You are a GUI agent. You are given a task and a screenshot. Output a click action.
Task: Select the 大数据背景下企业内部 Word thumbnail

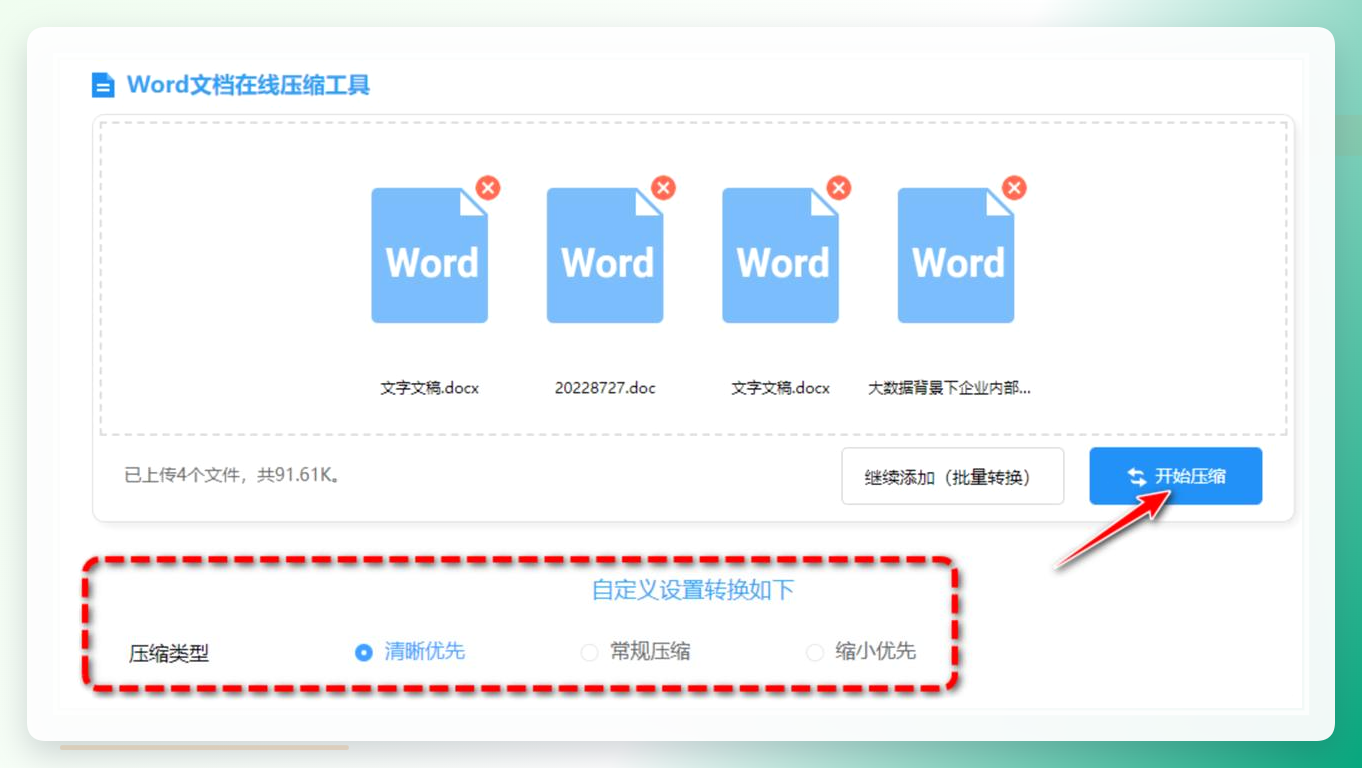tap(956, 256)
